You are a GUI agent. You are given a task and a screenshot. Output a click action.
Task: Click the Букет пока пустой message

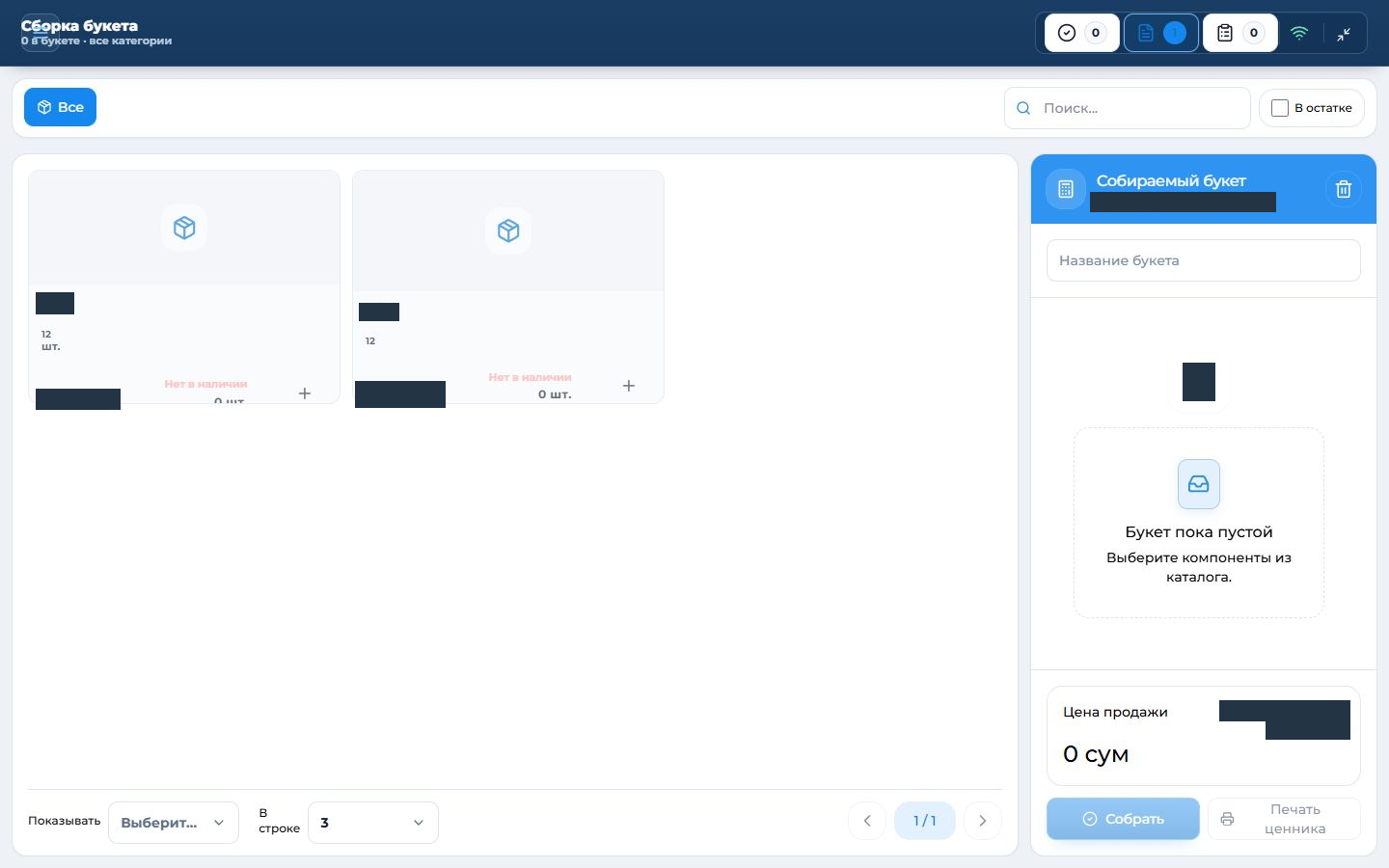pyautogui.click(x=1199, y=532)
